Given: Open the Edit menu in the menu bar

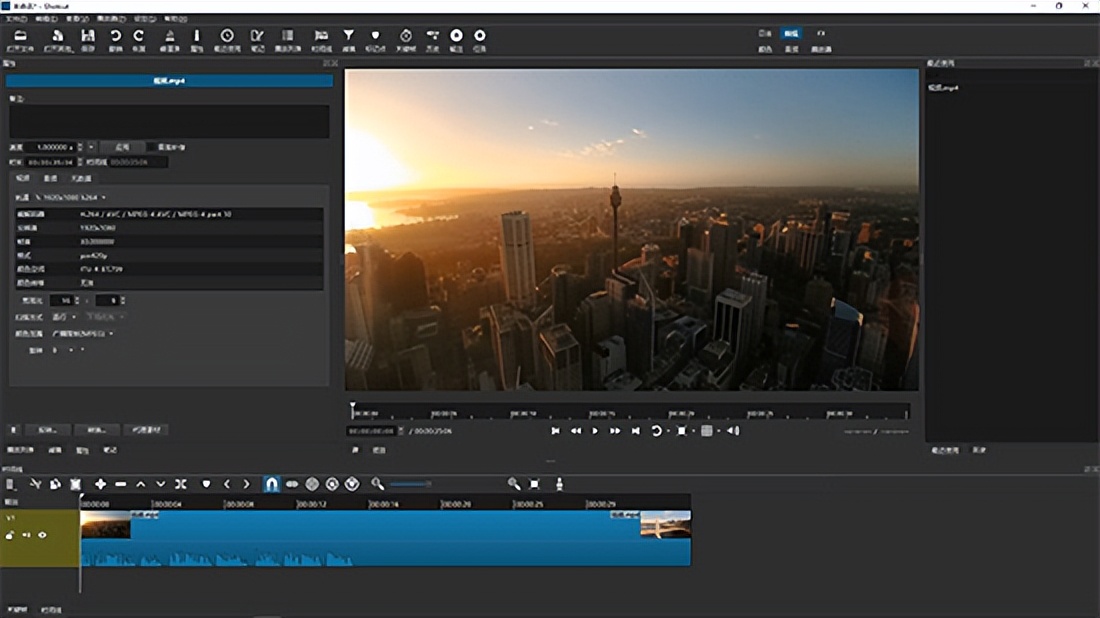Looking at the screenshot, I should (46, 19).
